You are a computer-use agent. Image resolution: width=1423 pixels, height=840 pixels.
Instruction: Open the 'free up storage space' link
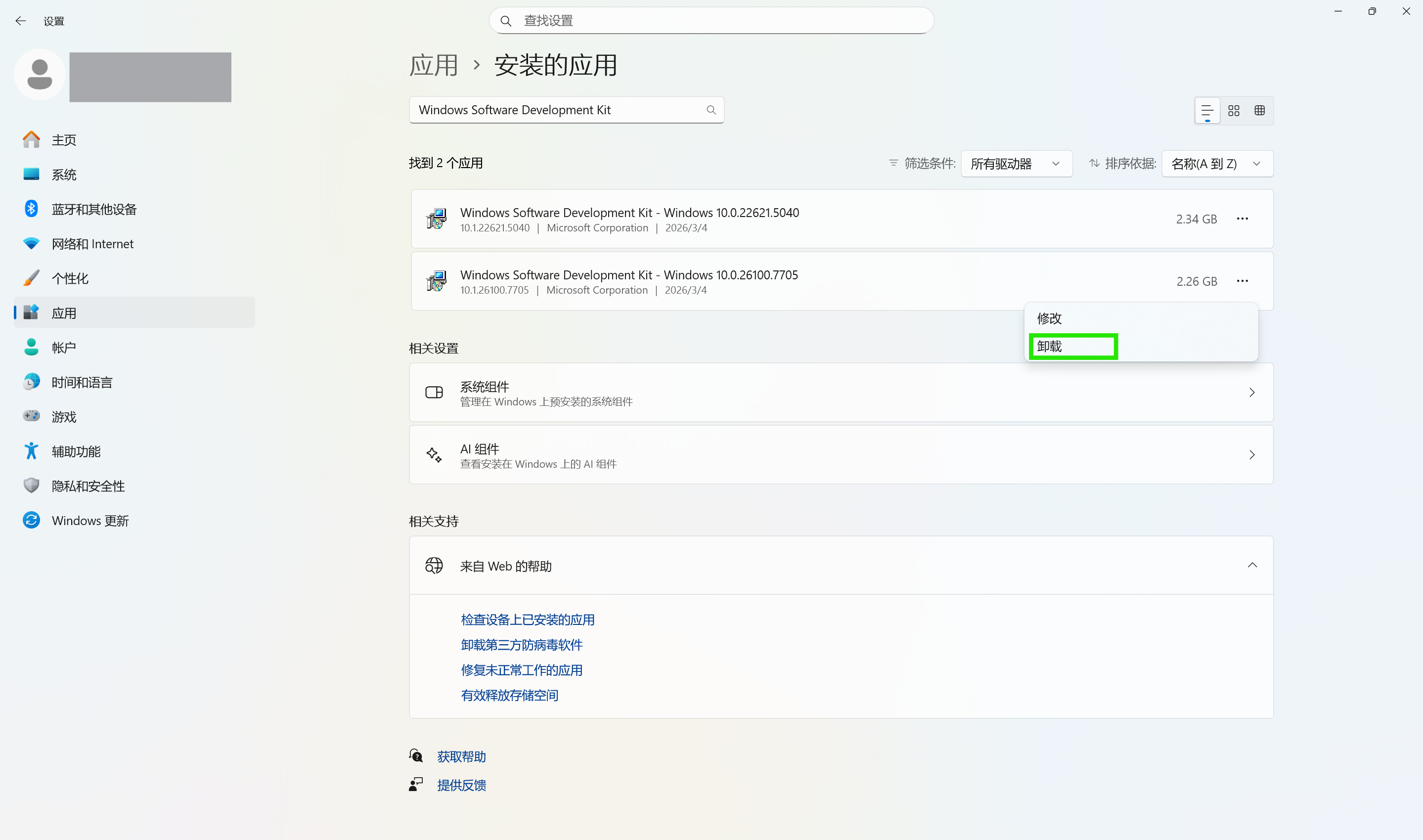[x=509, y=695]
